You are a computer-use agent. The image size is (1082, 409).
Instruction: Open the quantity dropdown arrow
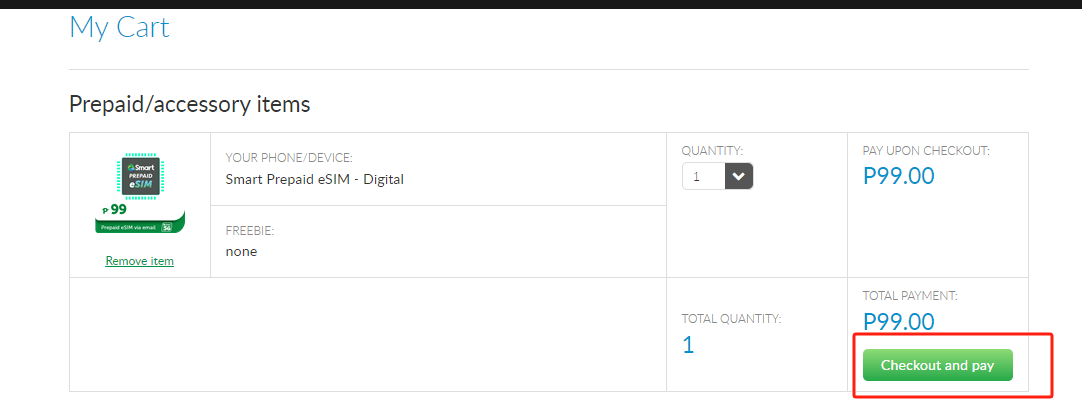tap(739, 177)
